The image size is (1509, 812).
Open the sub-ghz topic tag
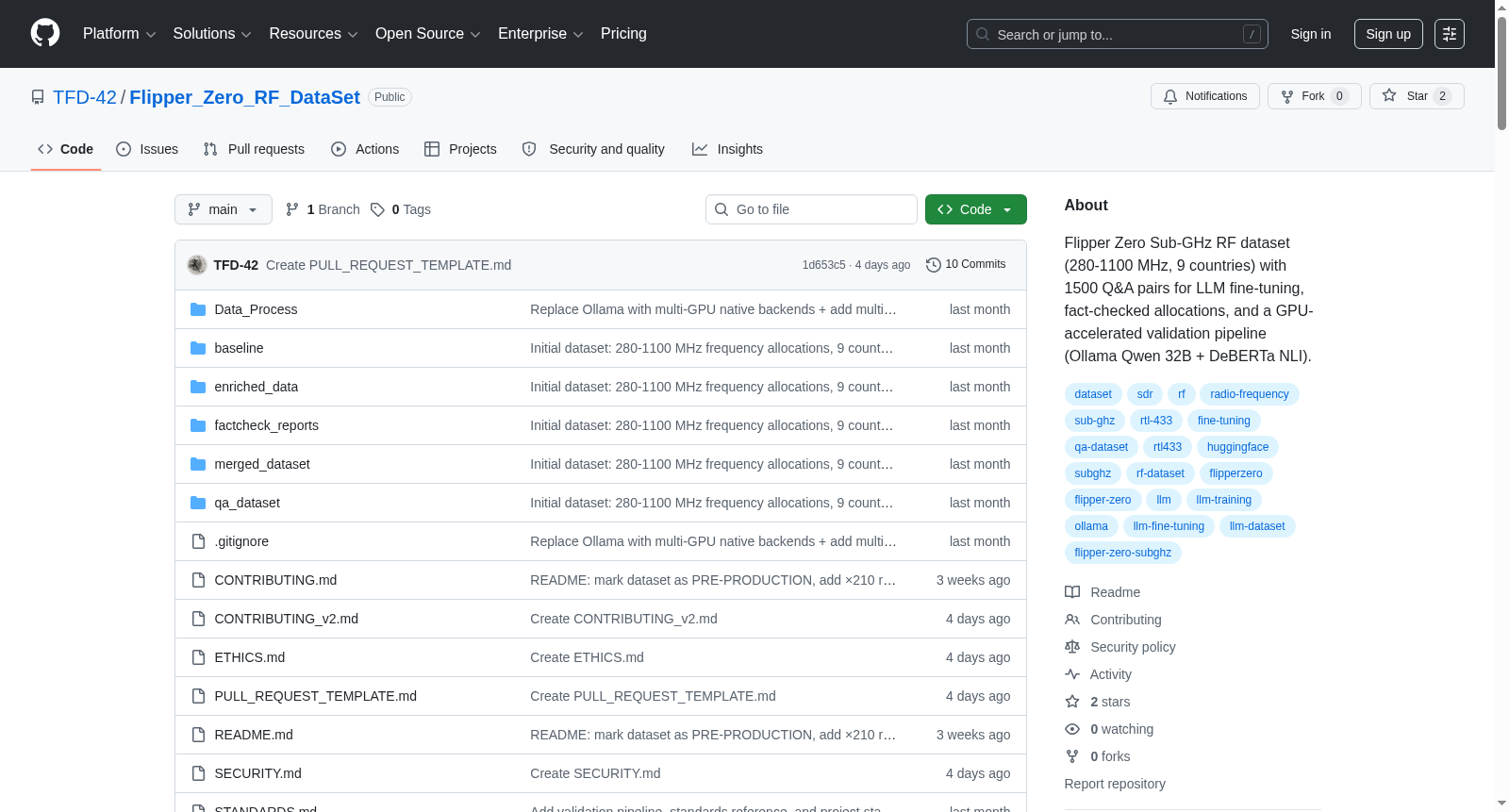coord(1094,421)
